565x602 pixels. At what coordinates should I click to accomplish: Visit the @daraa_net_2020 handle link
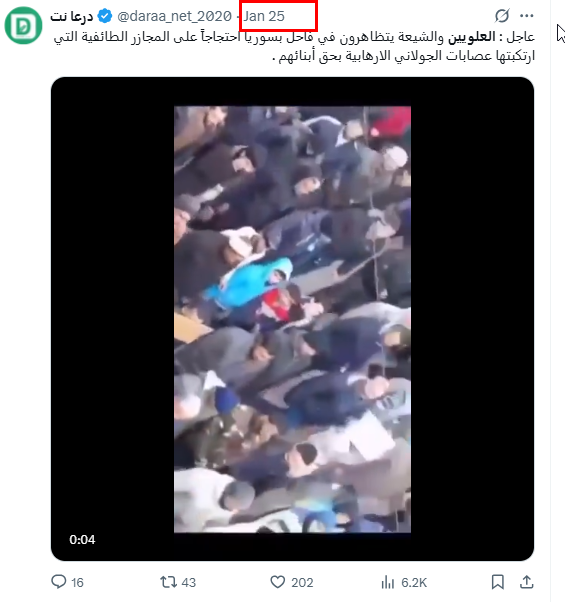tap(174, 16)
